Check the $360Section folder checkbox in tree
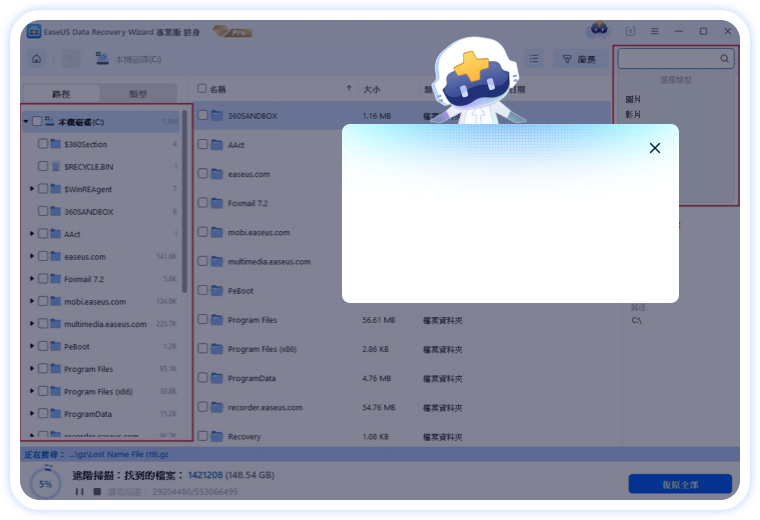Image resolution: width=760 pixels, height=520 pixels. [x=42, y=144]
